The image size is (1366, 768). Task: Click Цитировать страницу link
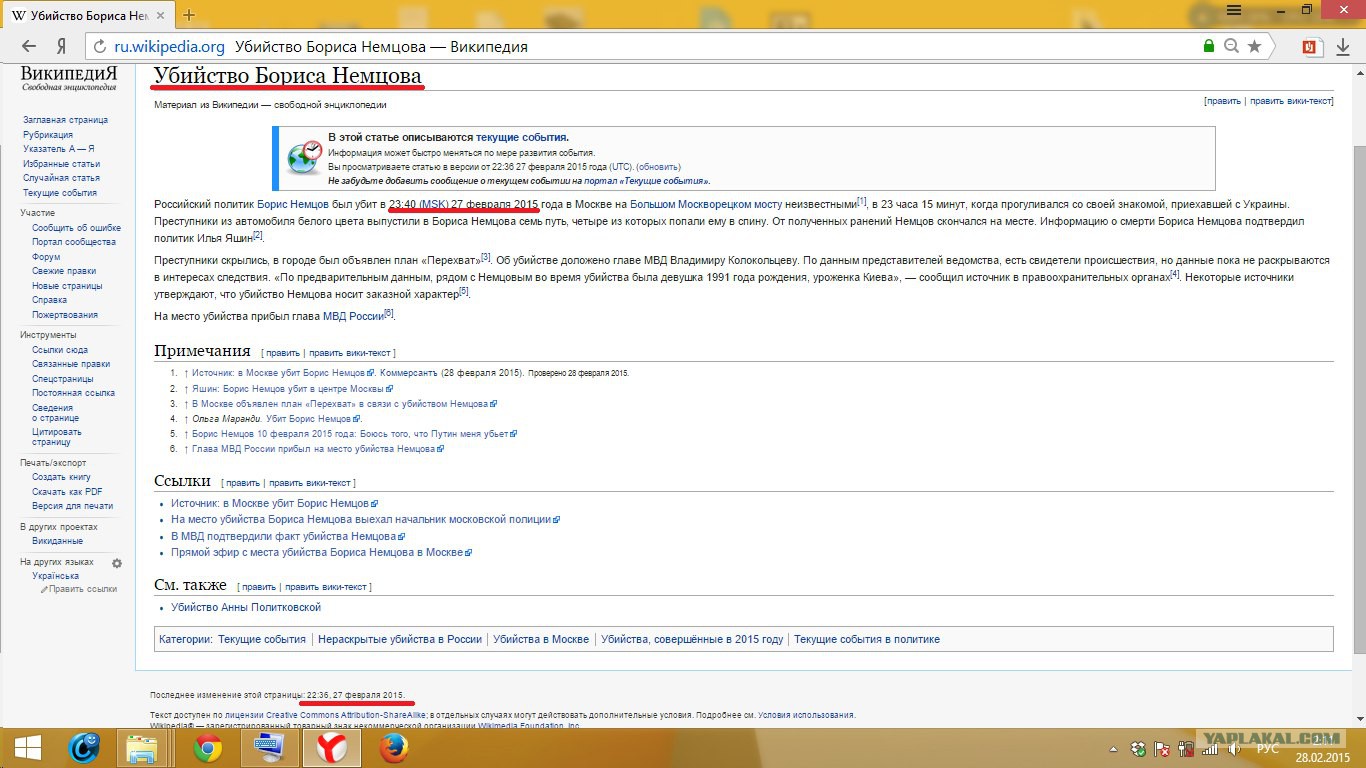pyautogui.click(x=57, y=437)
